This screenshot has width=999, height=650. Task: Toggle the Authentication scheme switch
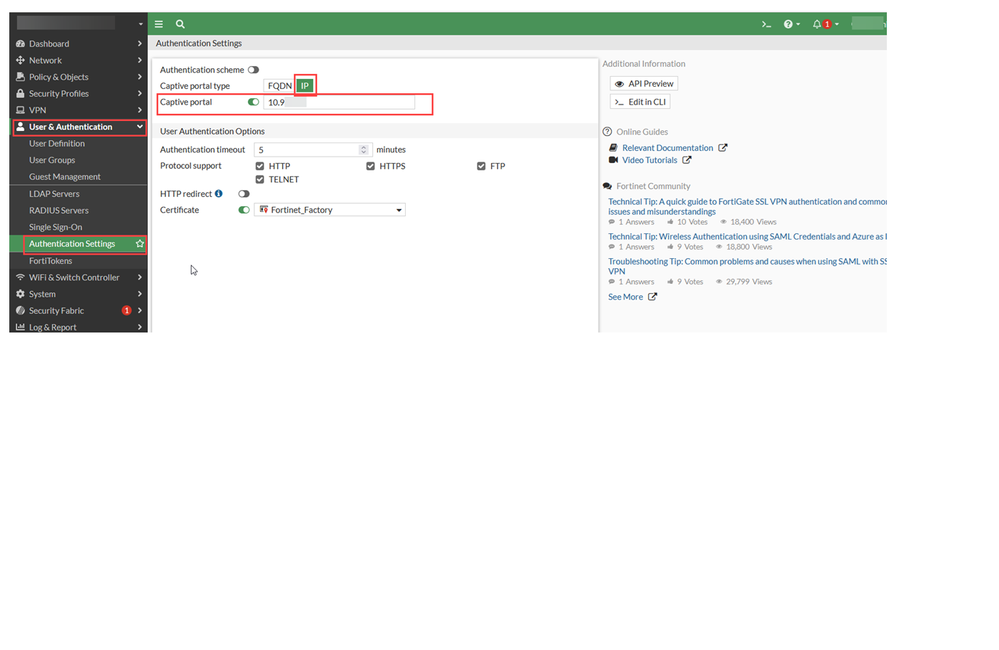tap(253, 70)
